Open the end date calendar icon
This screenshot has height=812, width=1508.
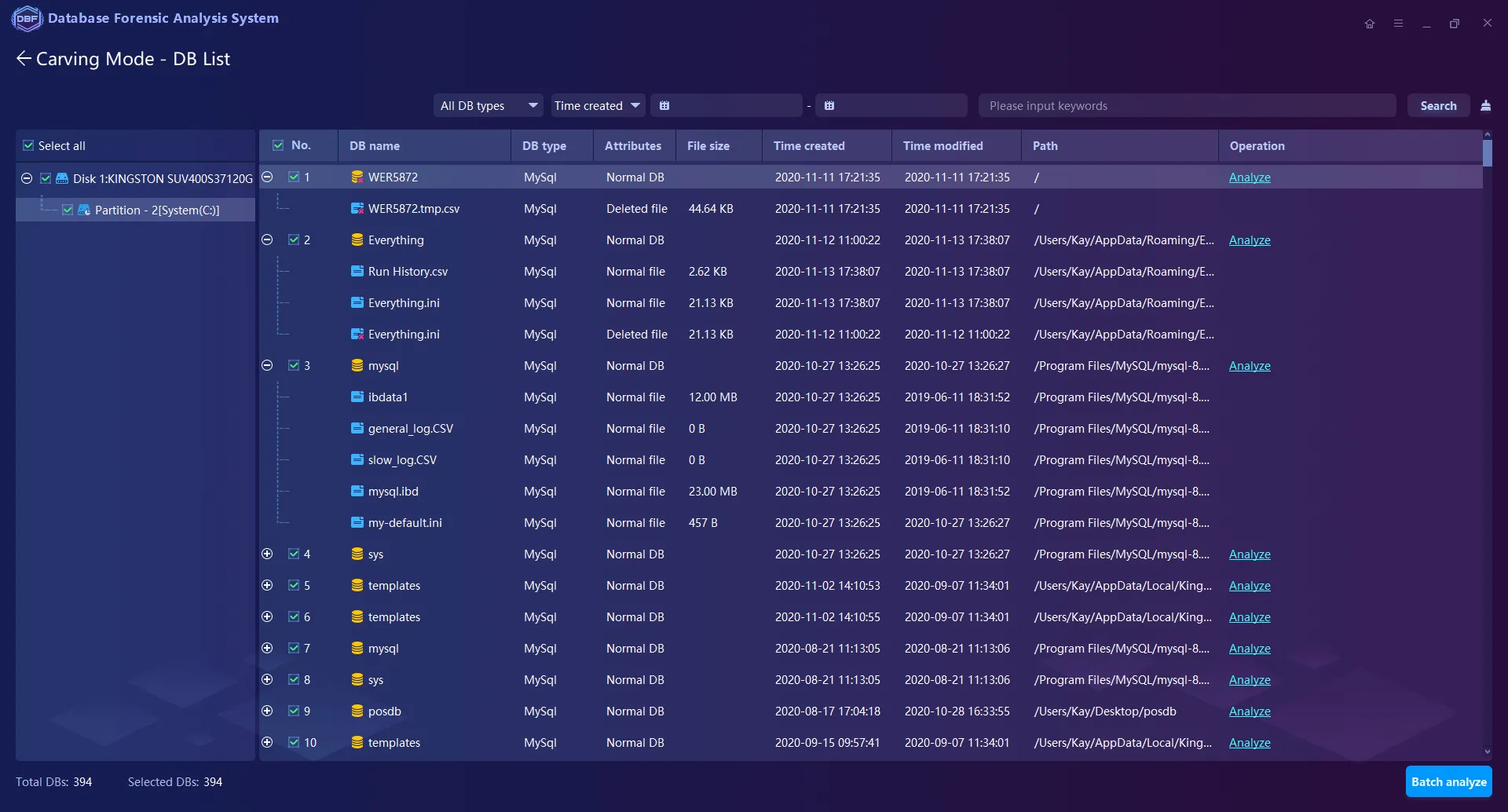coord(829,106)
